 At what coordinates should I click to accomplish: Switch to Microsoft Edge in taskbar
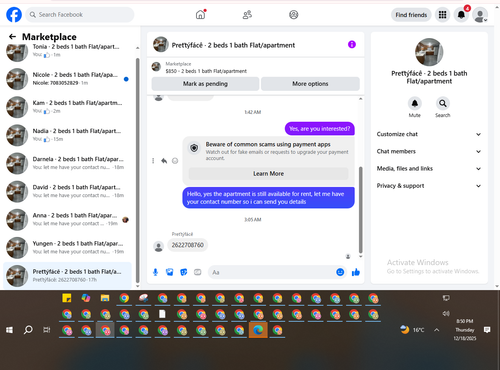click(x=258, y=330)
